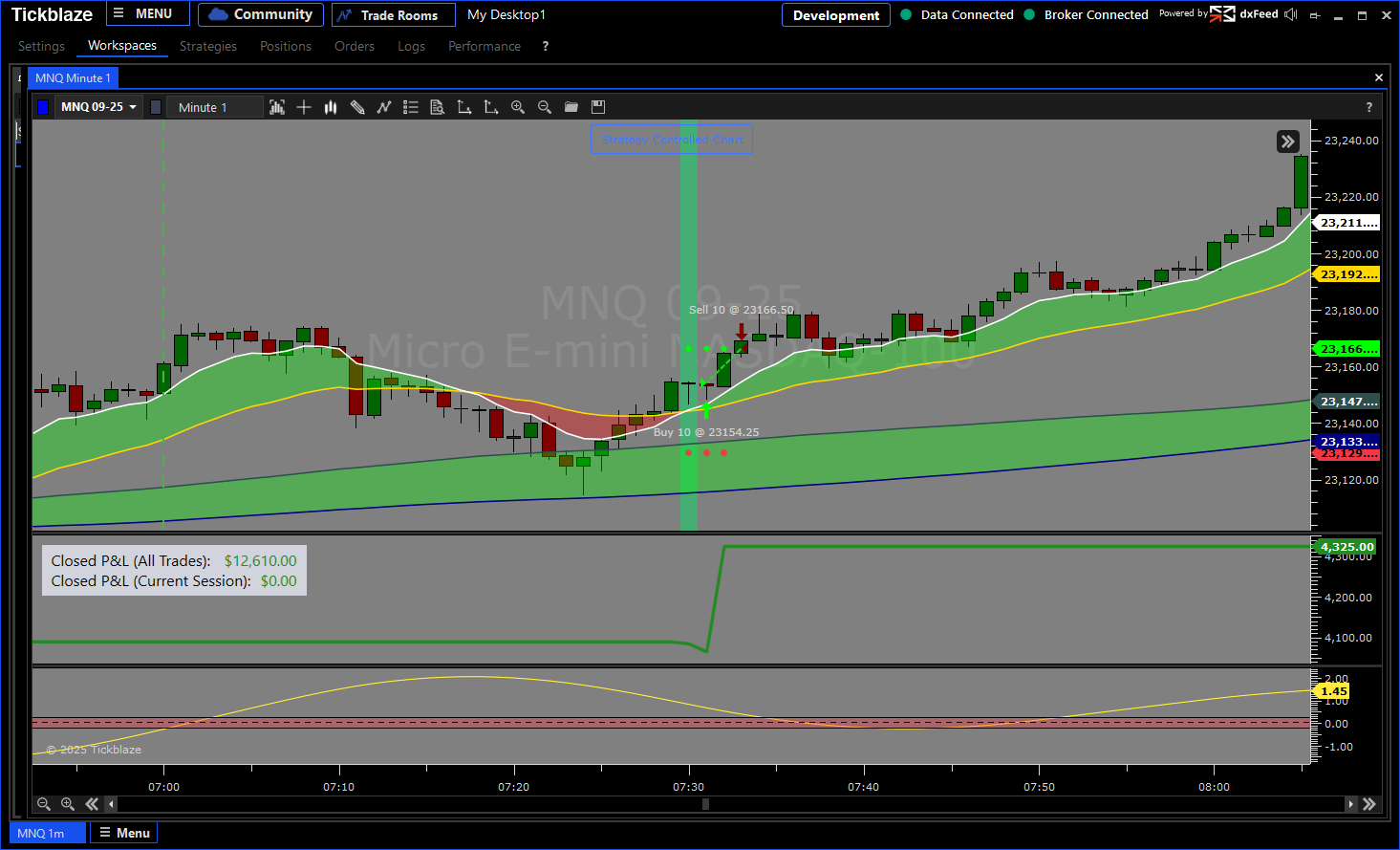1400x850 pixels.
Task: Click the Community button
Action: click(x=261, y=14)
